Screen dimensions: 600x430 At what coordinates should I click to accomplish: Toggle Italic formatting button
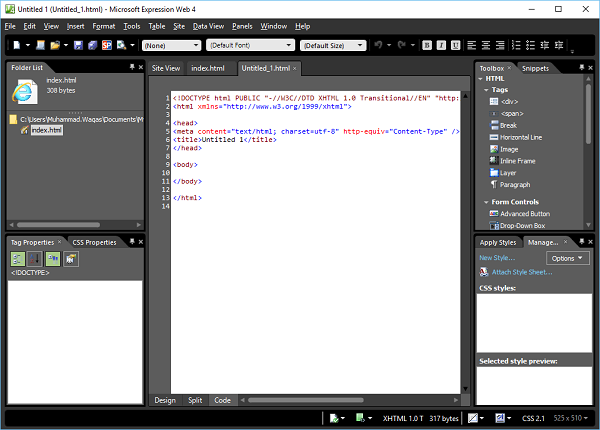click(441, 45)
